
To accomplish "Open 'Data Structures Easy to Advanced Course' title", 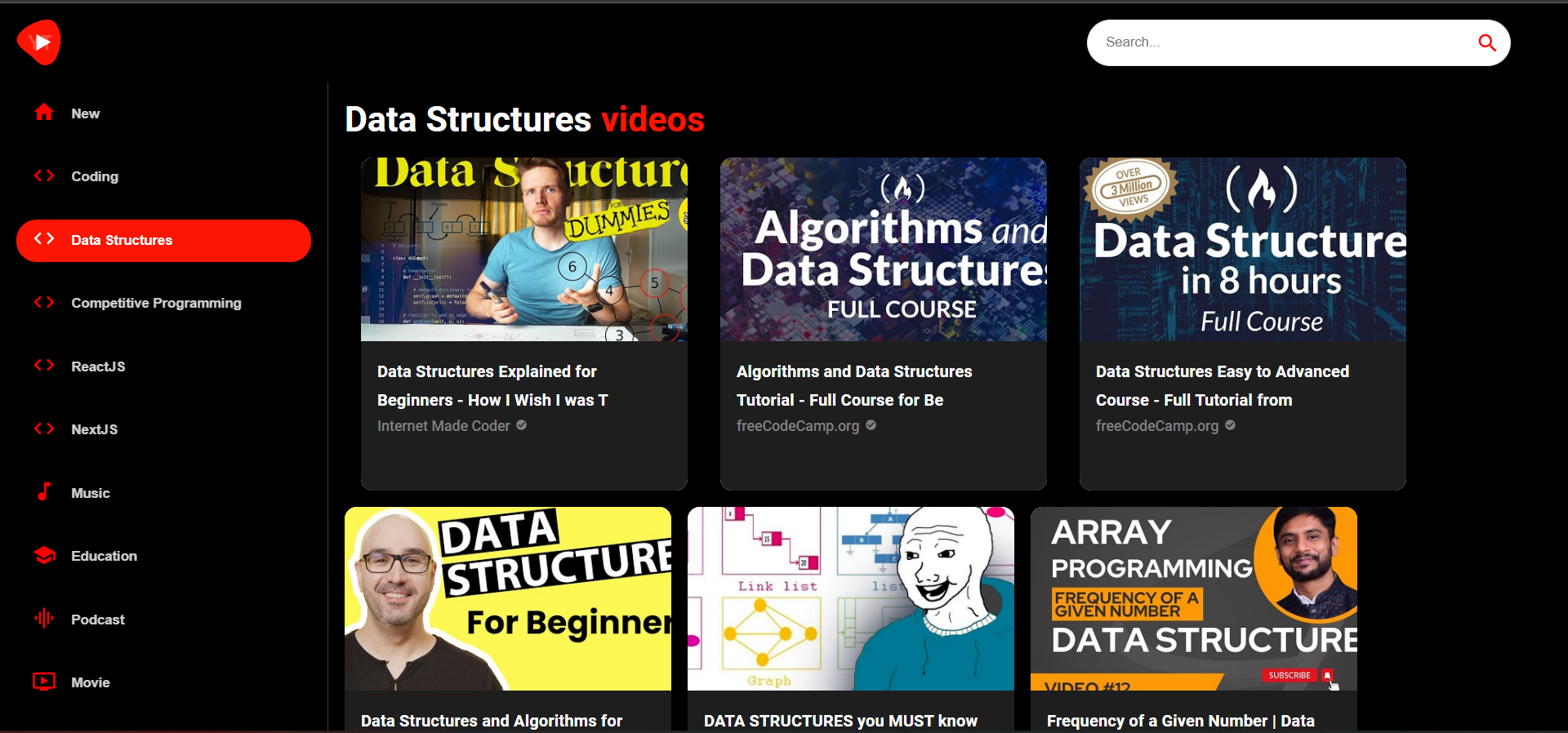I will [1223, 385].
